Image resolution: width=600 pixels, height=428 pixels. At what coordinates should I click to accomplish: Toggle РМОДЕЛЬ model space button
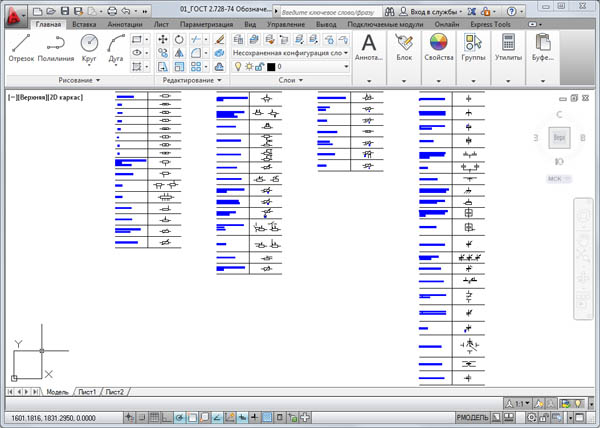[471, 416]
